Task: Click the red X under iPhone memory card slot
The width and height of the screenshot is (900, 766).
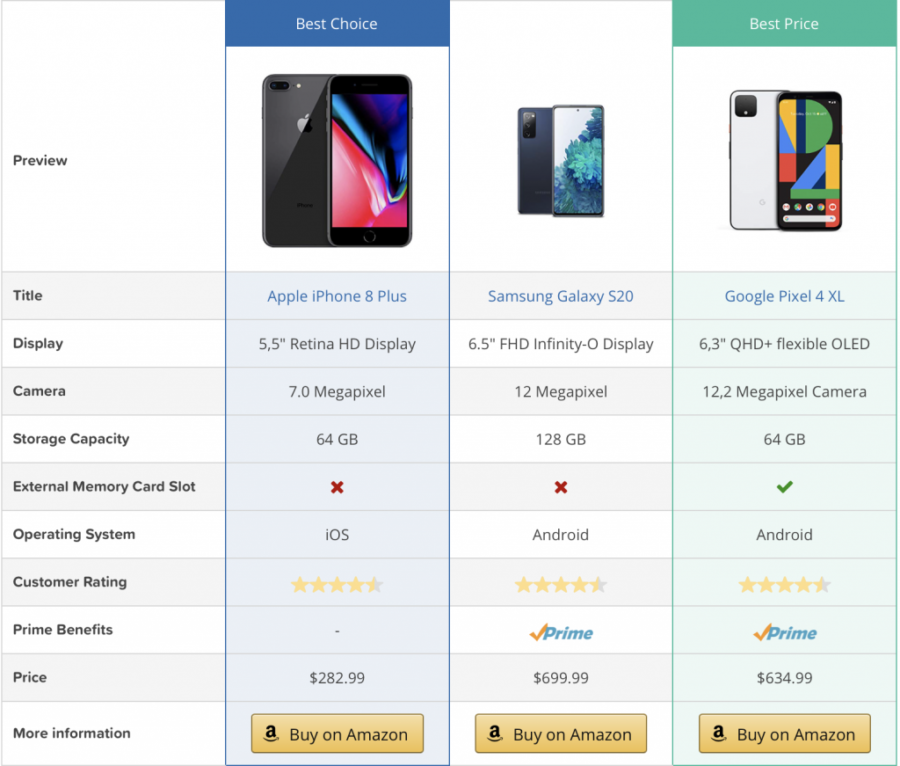Action: click(x=337, y=487)
